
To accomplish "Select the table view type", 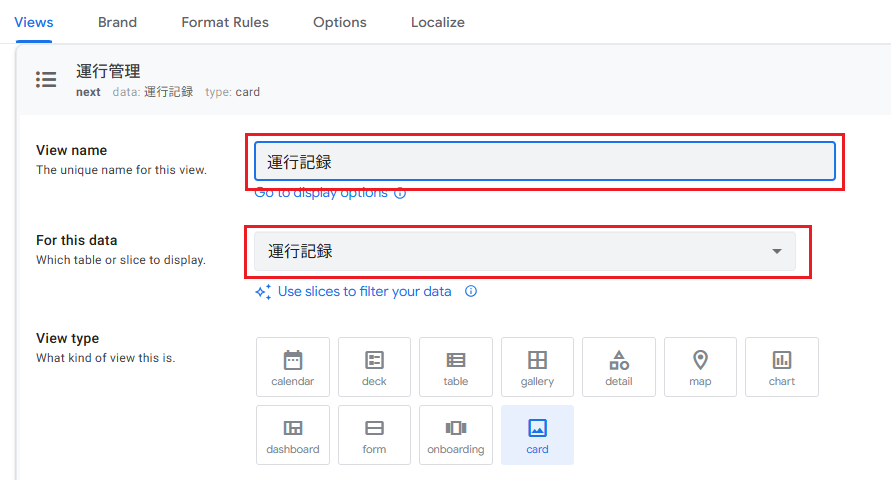I will click(x=455, y=367).
